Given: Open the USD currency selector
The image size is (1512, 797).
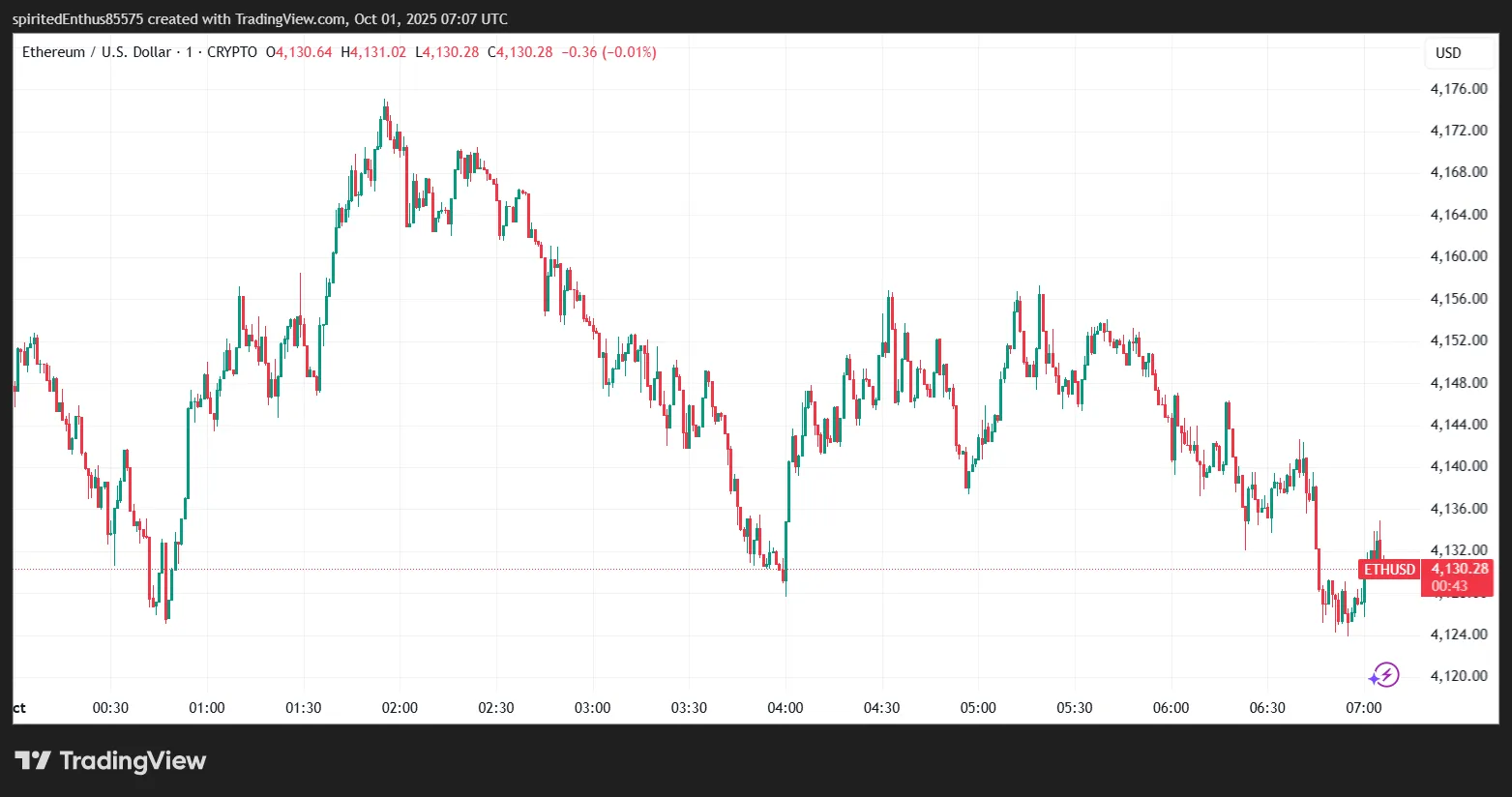Looking at the screenshot, I should coord(1448,53).
